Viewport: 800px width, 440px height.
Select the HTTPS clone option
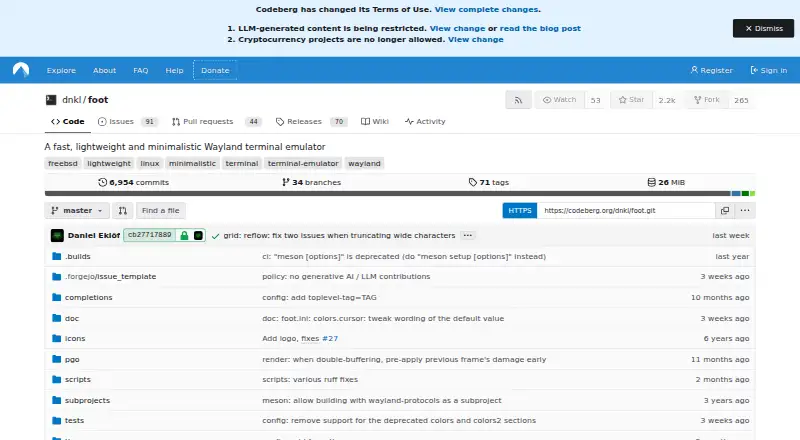519,210
